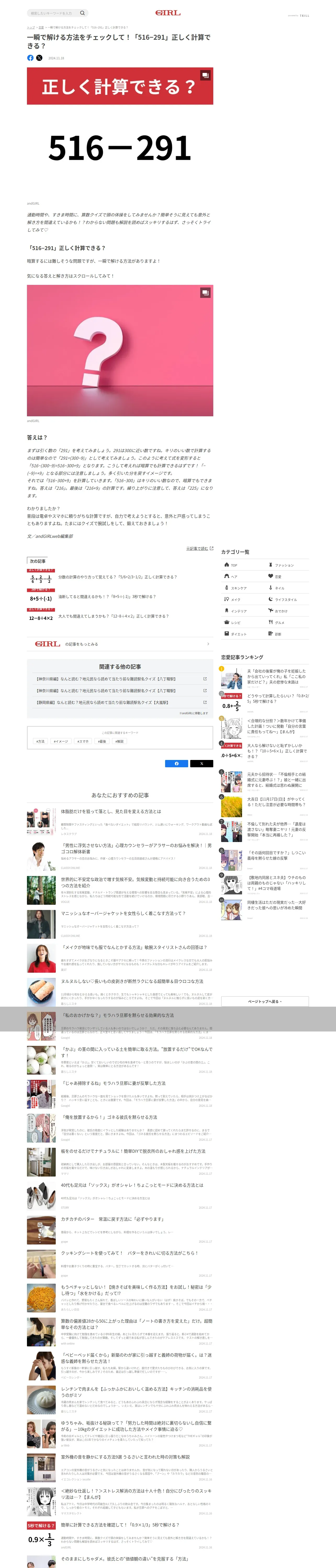
Task: Click the black X share button
Action: point(202,763)
